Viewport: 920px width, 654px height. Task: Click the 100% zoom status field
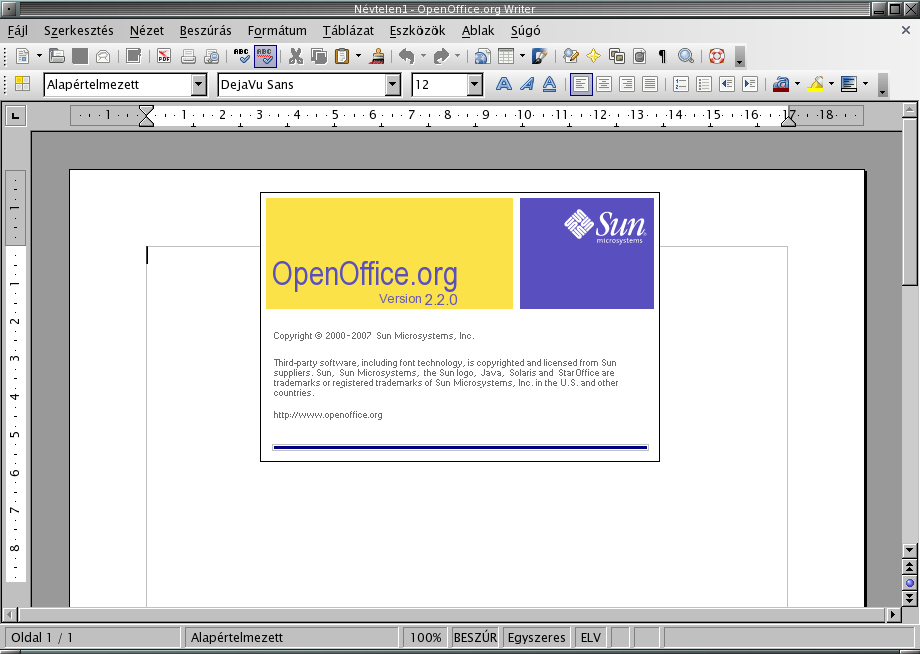425,638
